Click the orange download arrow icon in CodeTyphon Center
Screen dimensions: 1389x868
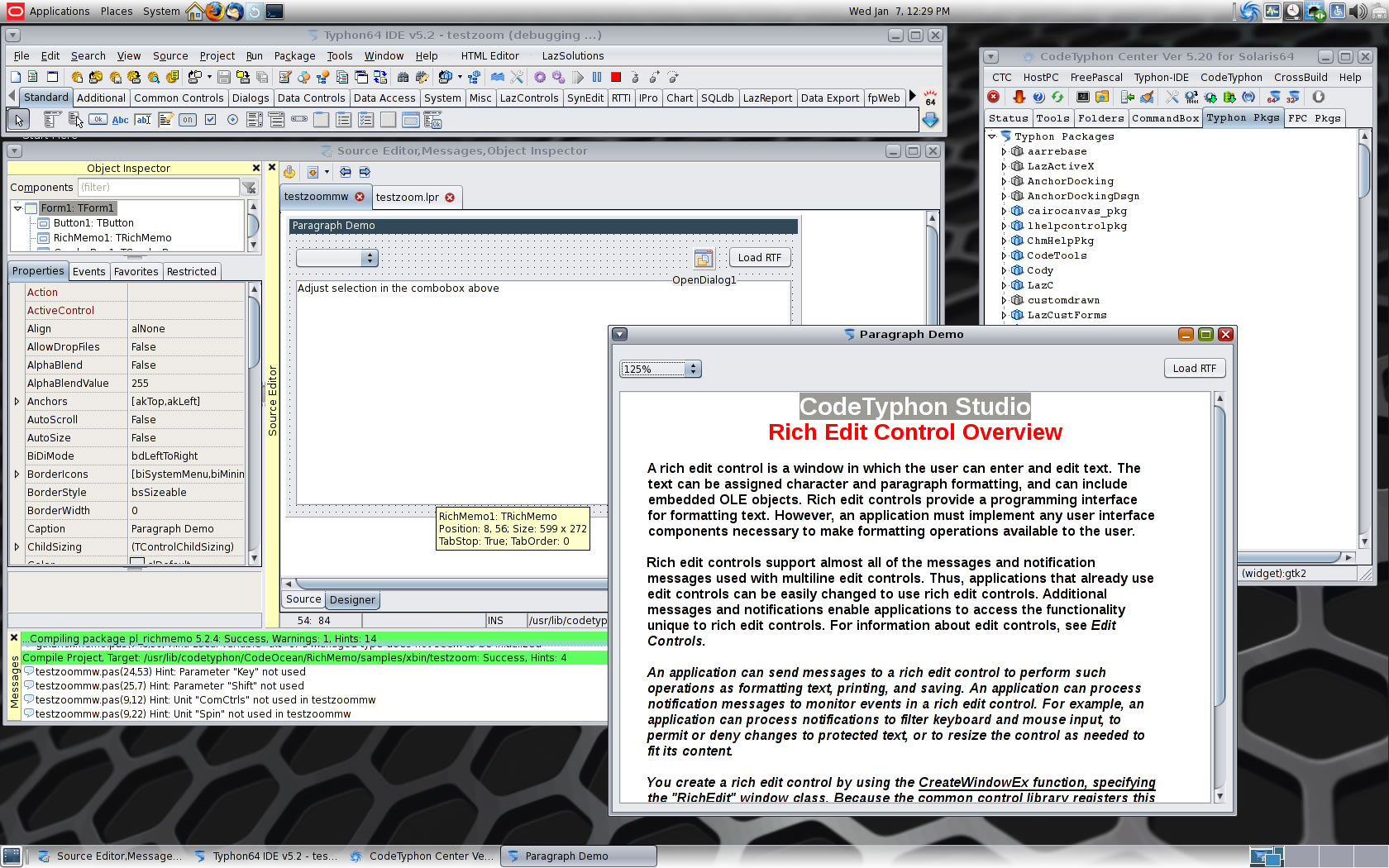(1019, 97)
